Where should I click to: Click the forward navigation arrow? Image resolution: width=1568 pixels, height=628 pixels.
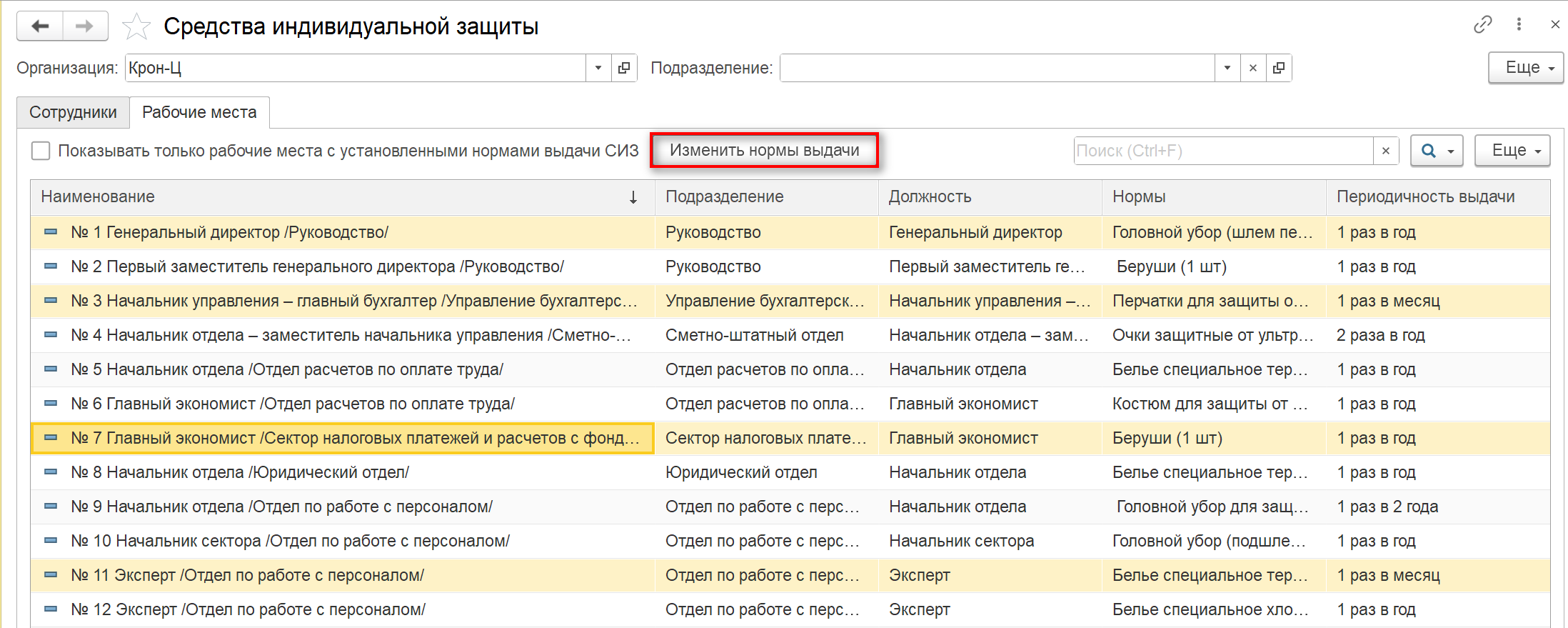[85, 26]
